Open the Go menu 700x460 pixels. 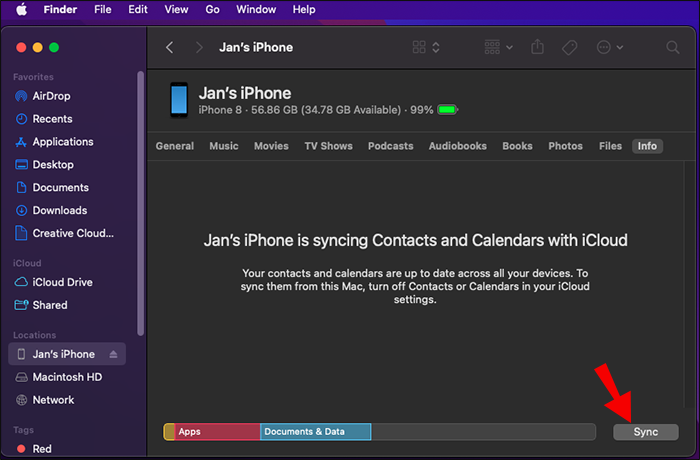pos(212,9)
